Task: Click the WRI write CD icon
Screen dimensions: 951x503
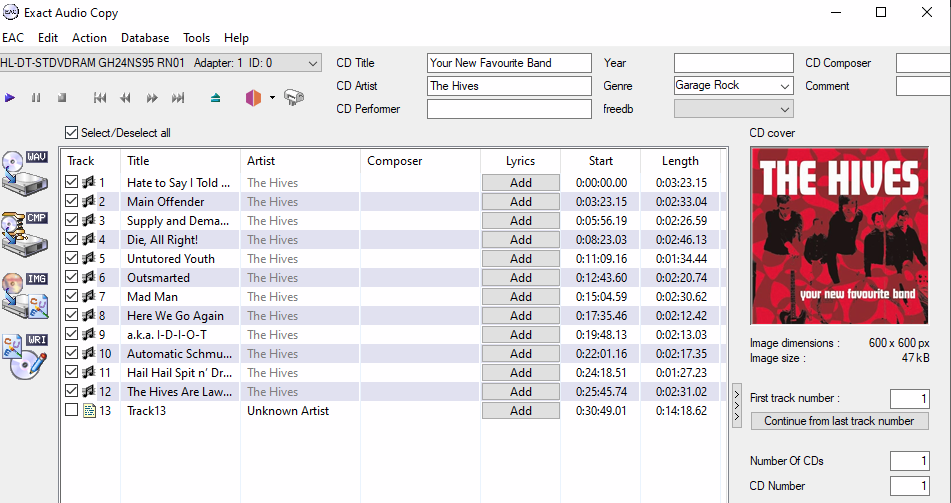Action: (25, 356)
